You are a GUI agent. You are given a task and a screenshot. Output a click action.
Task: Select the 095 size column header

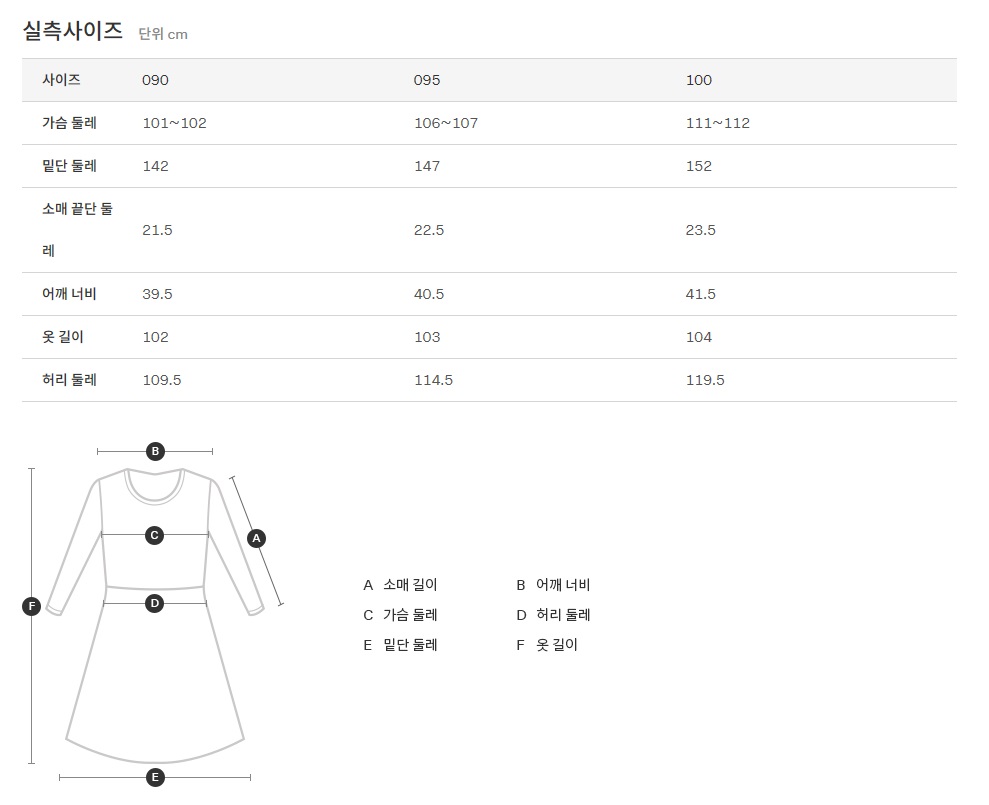tap(427, 80)
